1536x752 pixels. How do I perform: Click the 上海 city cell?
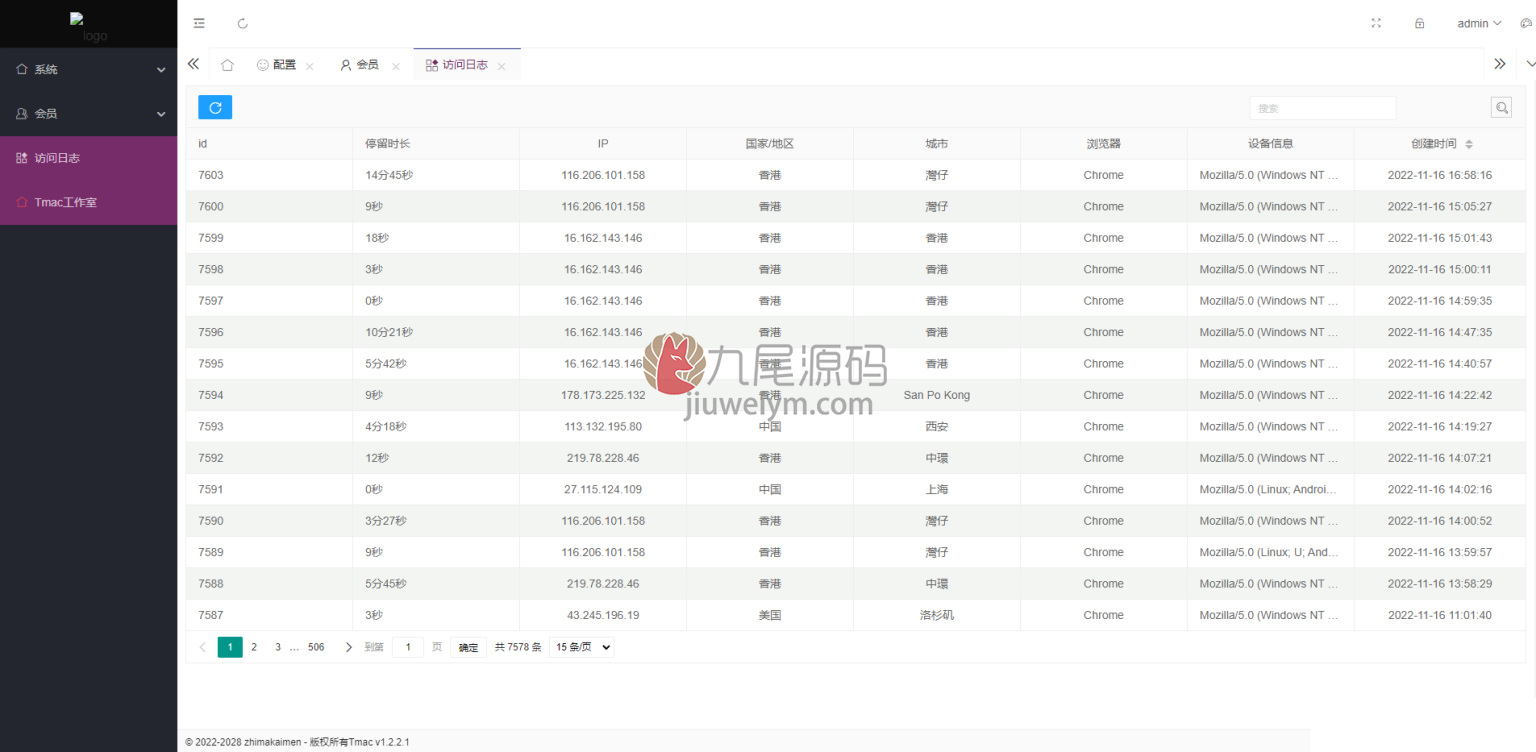[x=937, y=489]
